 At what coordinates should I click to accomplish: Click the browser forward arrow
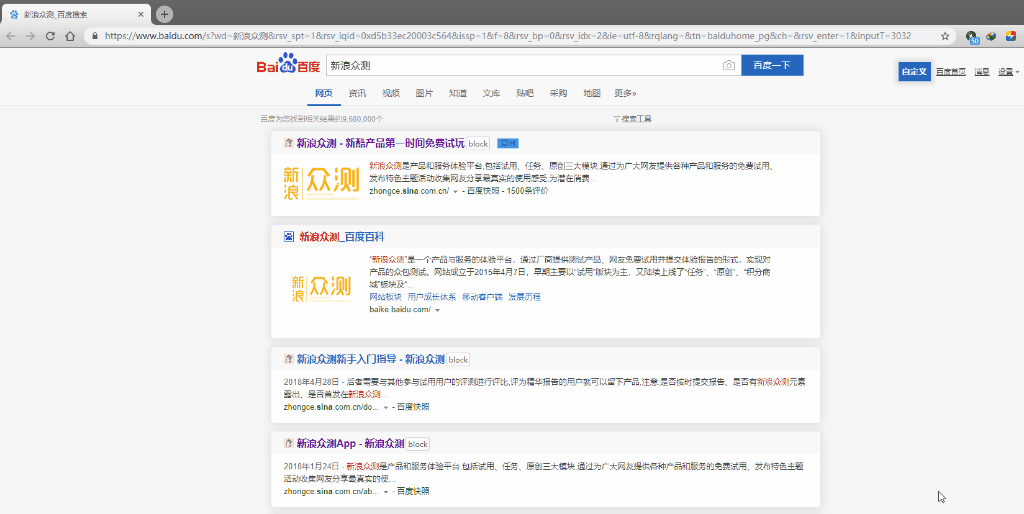pyautogui.click(x=30, y=36)
